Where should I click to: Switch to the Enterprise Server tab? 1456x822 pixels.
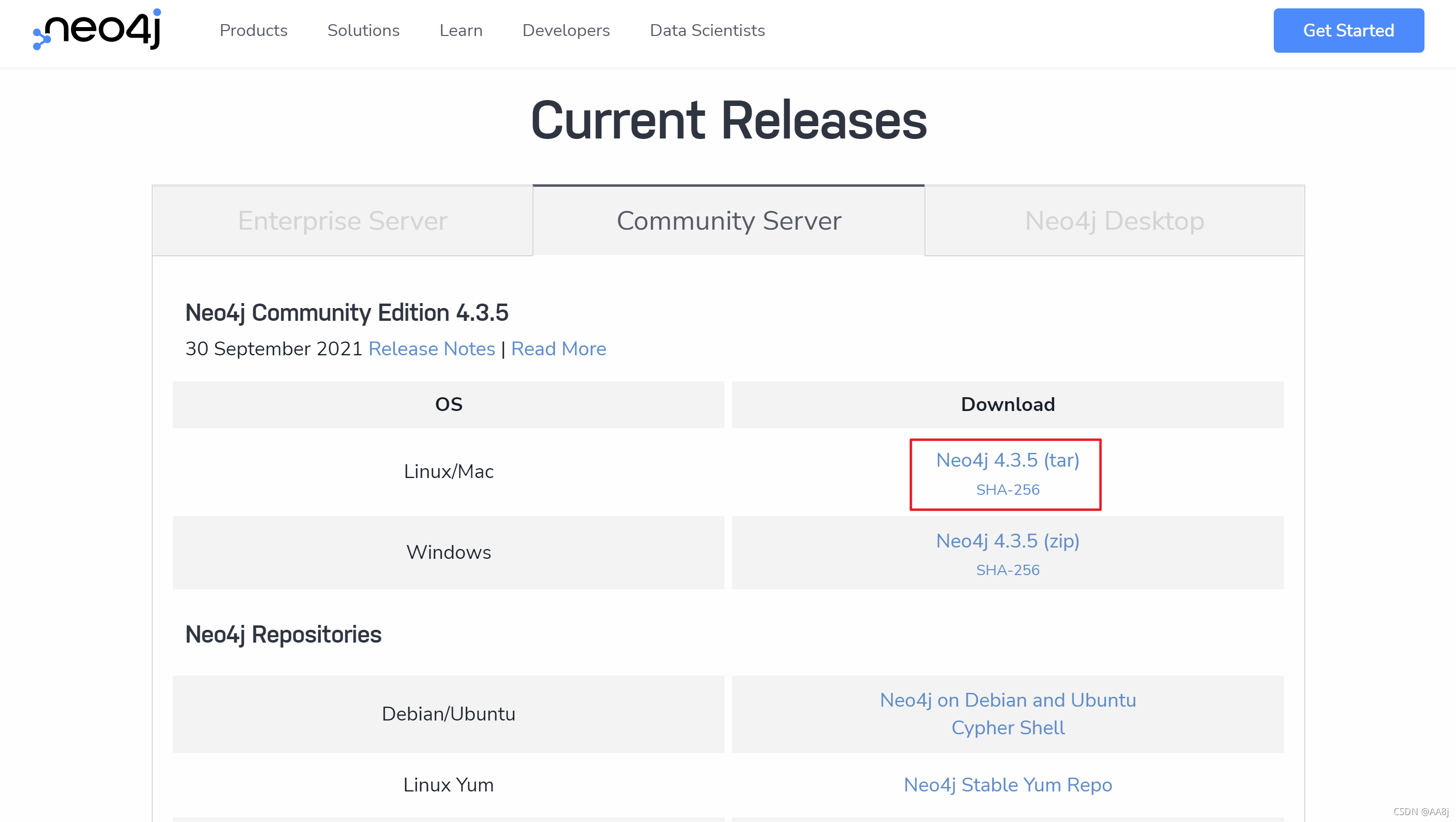click(x=342, y=220)
